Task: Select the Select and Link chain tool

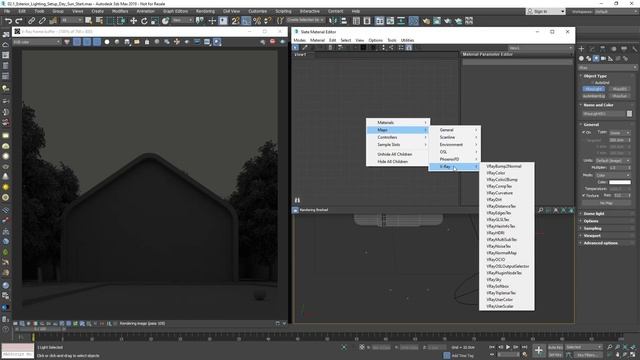Action: point(31,21)
